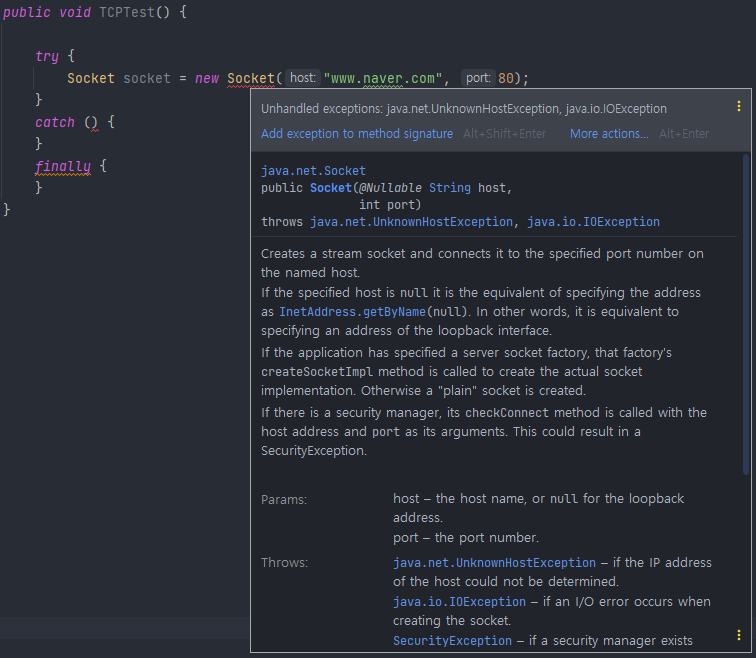Open the java.net.Socket class link
Screen dimensions: 756x658
(x=313, y=171)
